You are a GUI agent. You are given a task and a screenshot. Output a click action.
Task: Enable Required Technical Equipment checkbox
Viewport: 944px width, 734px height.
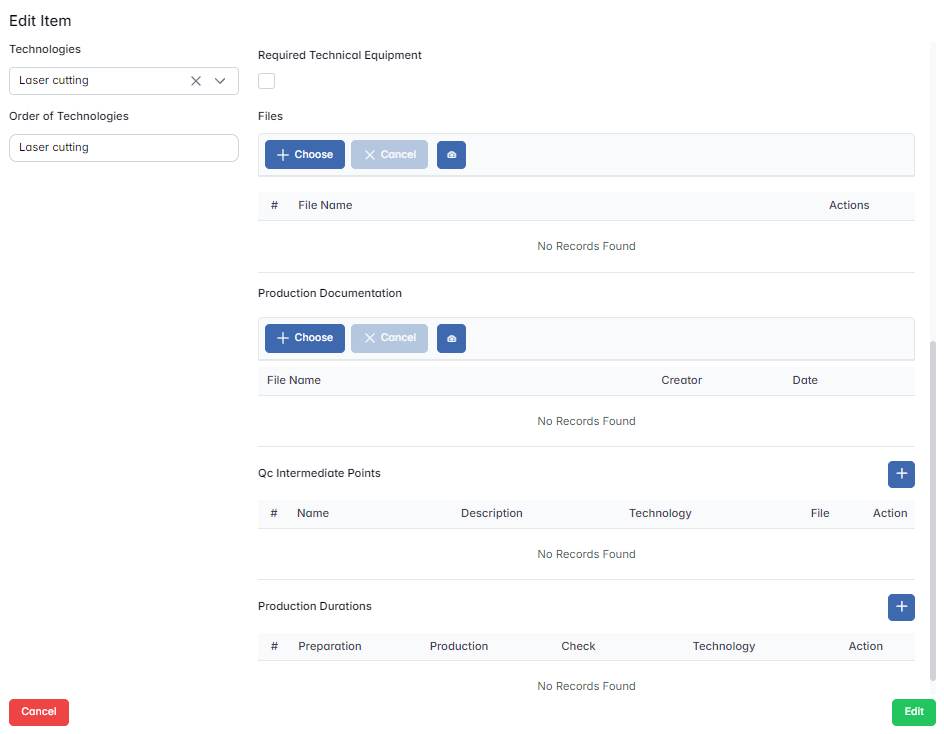(267, 81)
